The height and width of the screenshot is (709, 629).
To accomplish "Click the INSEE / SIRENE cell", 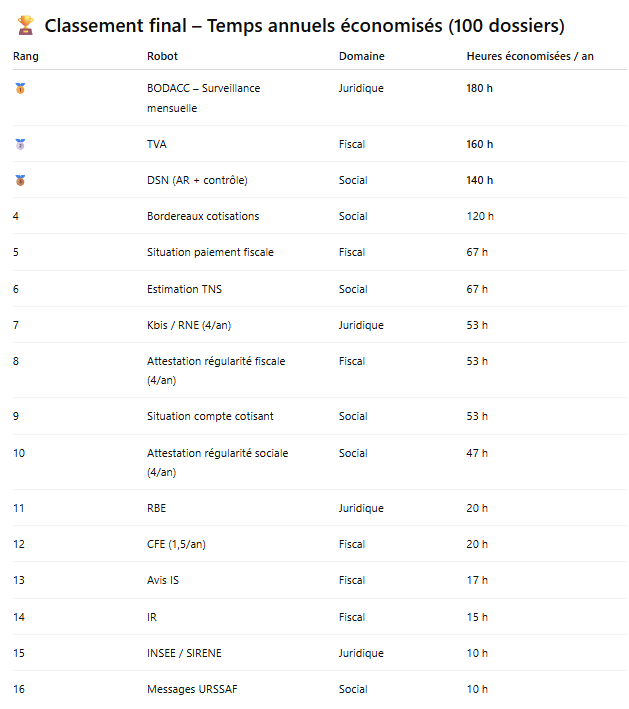I will [x=184, y=653].
